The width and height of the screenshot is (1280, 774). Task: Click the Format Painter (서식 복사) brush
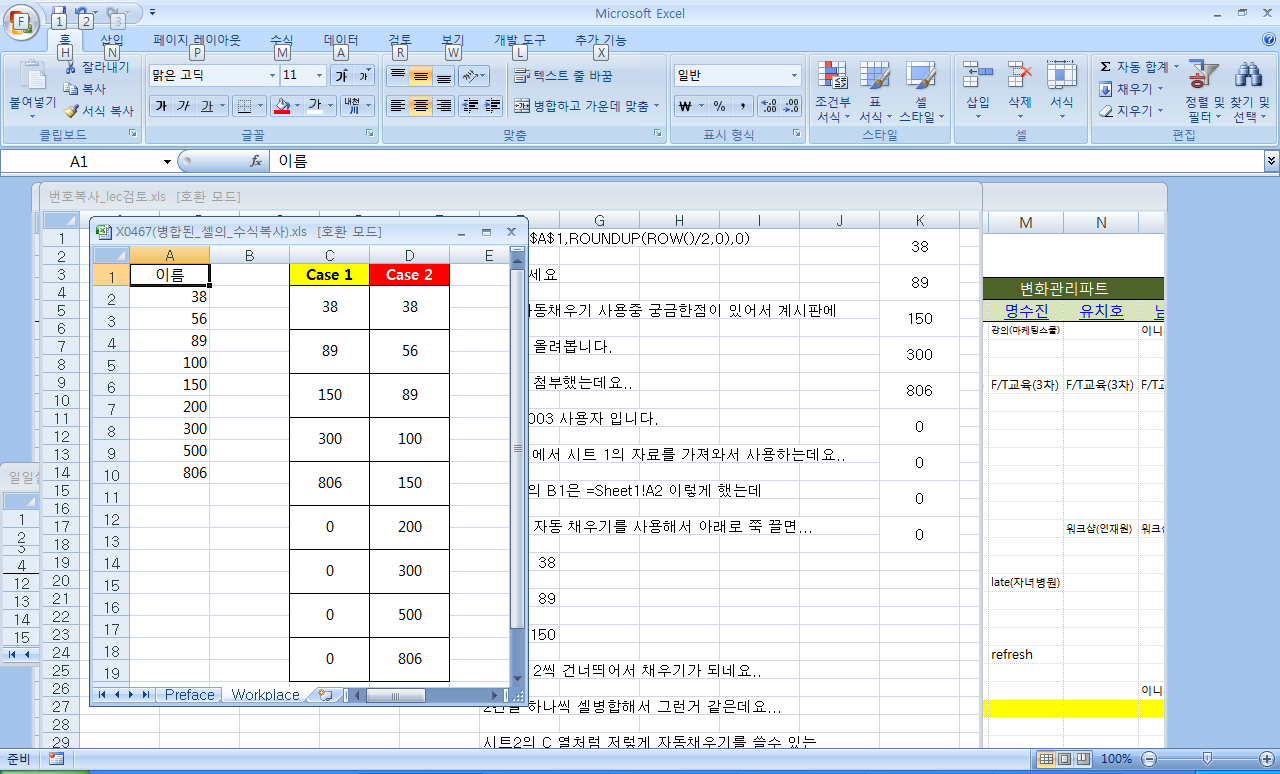coord(99,111)
